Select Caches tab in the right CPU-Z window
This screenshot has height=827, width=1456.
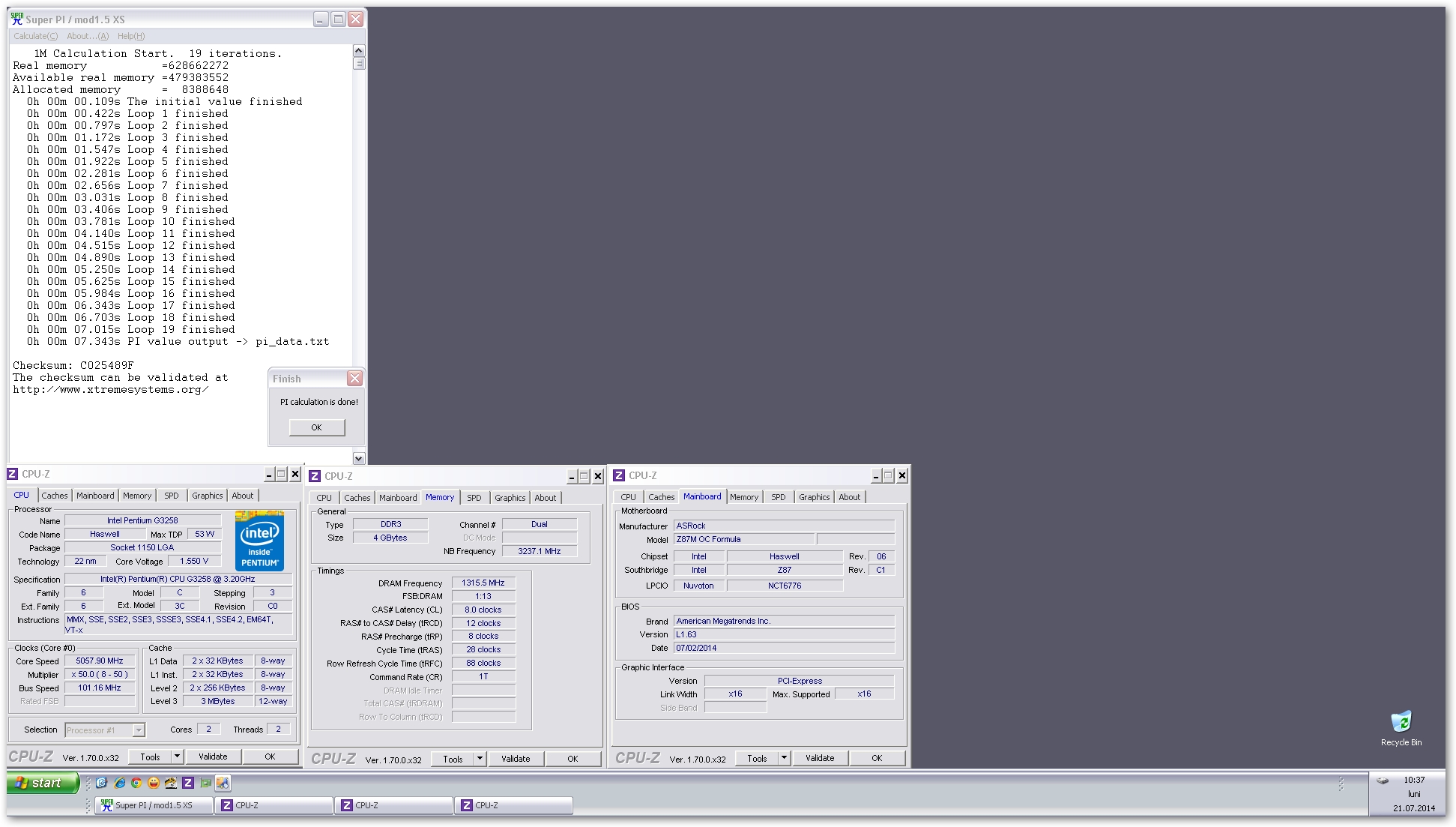[x=662, y=497]
